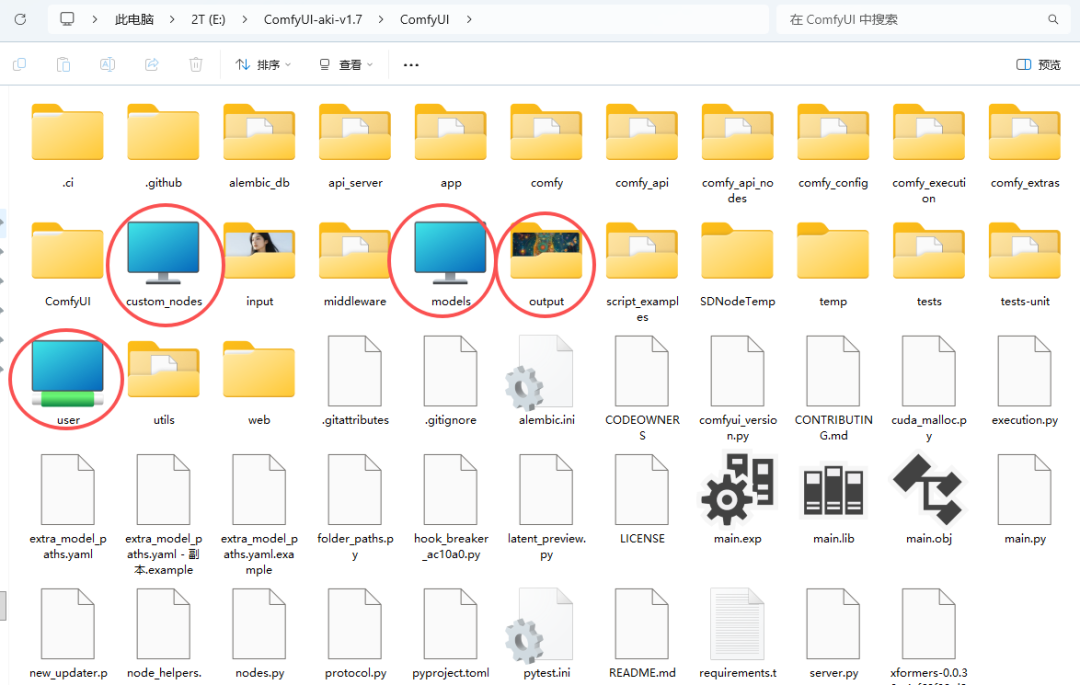Click the magnifier search icon
Image resolution: width=1080 pixels, height=685 pixels.
pyautogui.click(x=1053, y=19)
